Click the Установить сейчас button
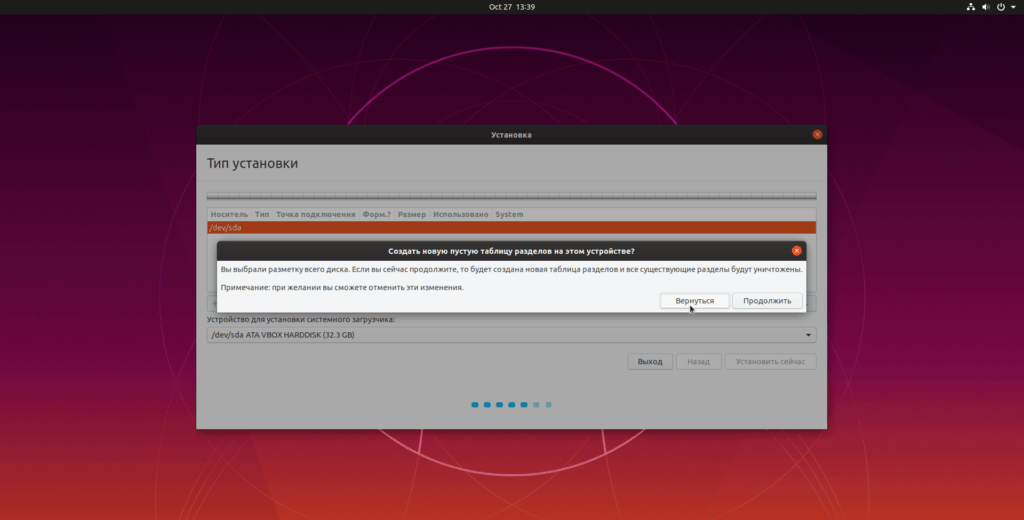The height and width of the screenshot is (520, 1024). pos(770,361)
